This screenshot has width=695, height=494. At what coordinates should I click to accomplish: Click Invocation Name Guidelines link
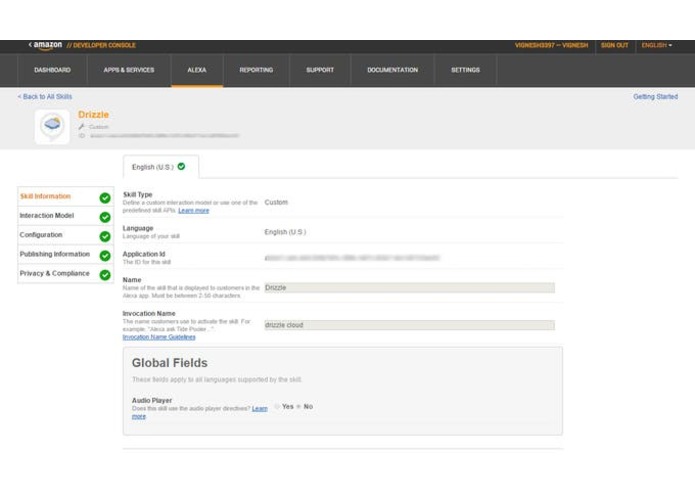click(159, 337)
